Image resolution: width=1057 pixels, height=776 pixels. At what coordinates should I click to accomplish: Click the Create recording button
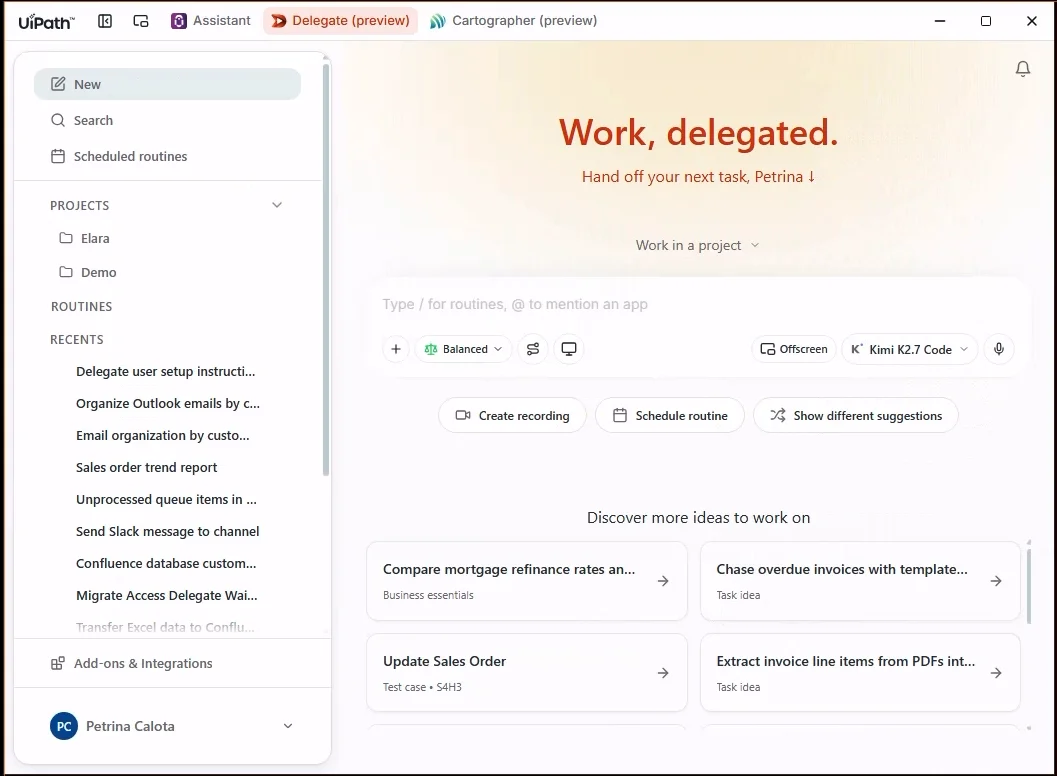tap(512, 416)
